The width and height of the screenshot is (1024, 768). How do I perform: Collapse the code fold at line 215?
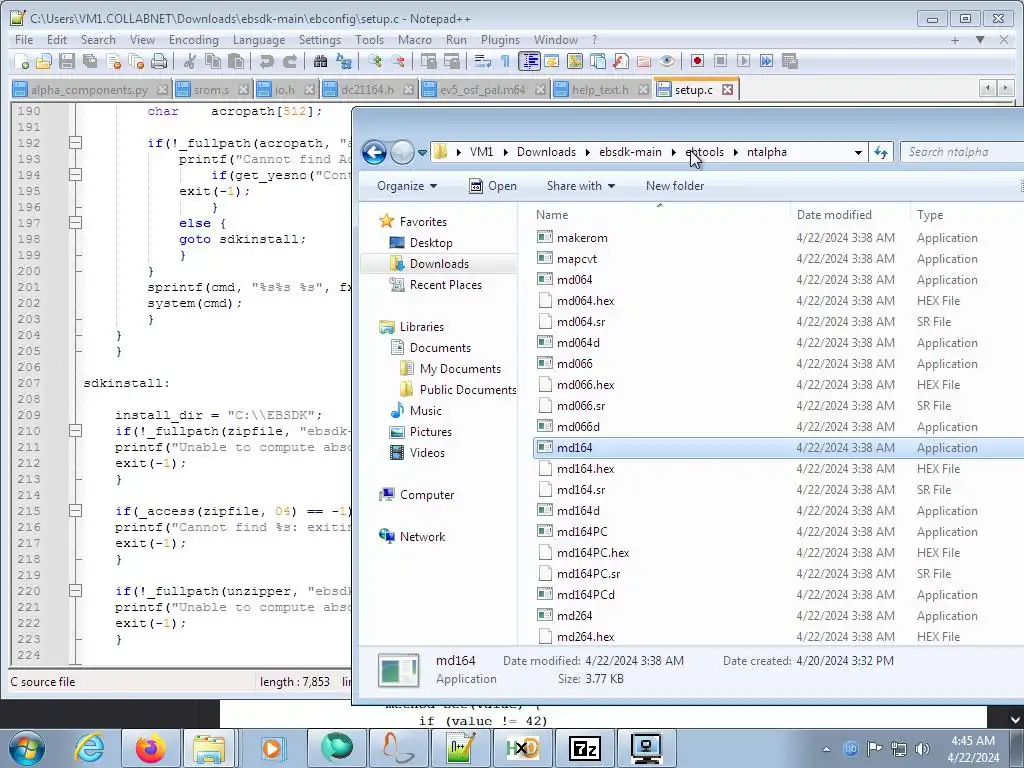[76, 511]
